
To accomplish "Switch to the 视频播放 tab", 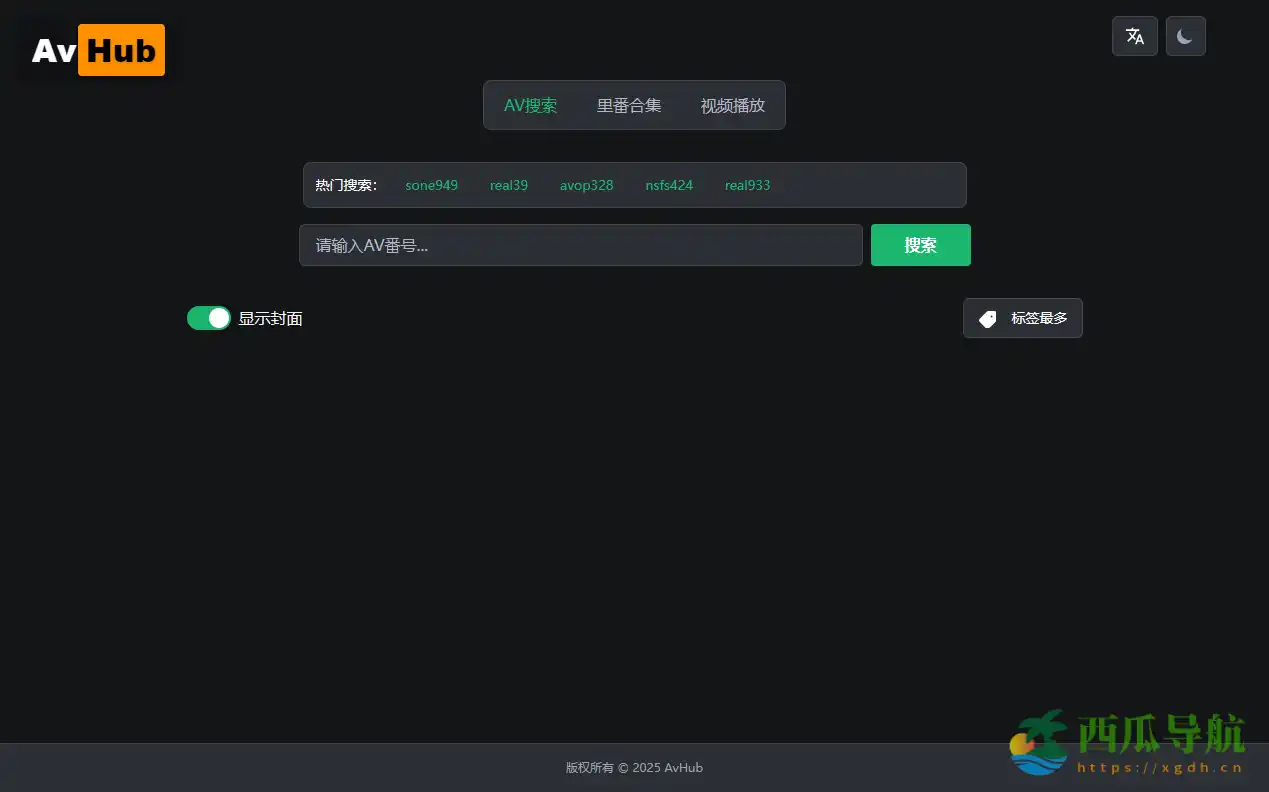I will pyautogui.click(x=732, y=105).
